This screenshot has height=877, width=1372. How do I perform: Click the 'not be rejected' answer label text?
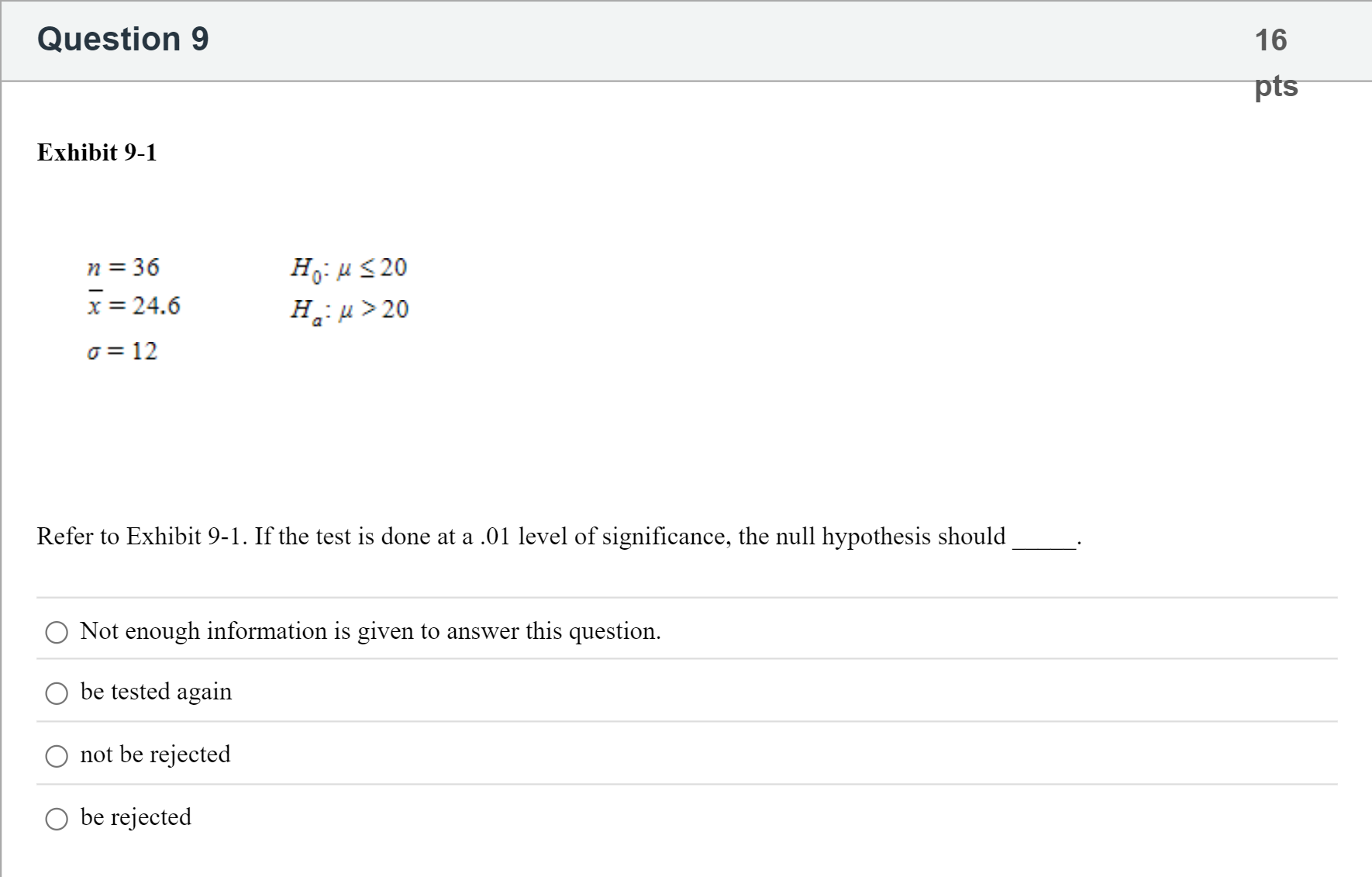point(155,754)
